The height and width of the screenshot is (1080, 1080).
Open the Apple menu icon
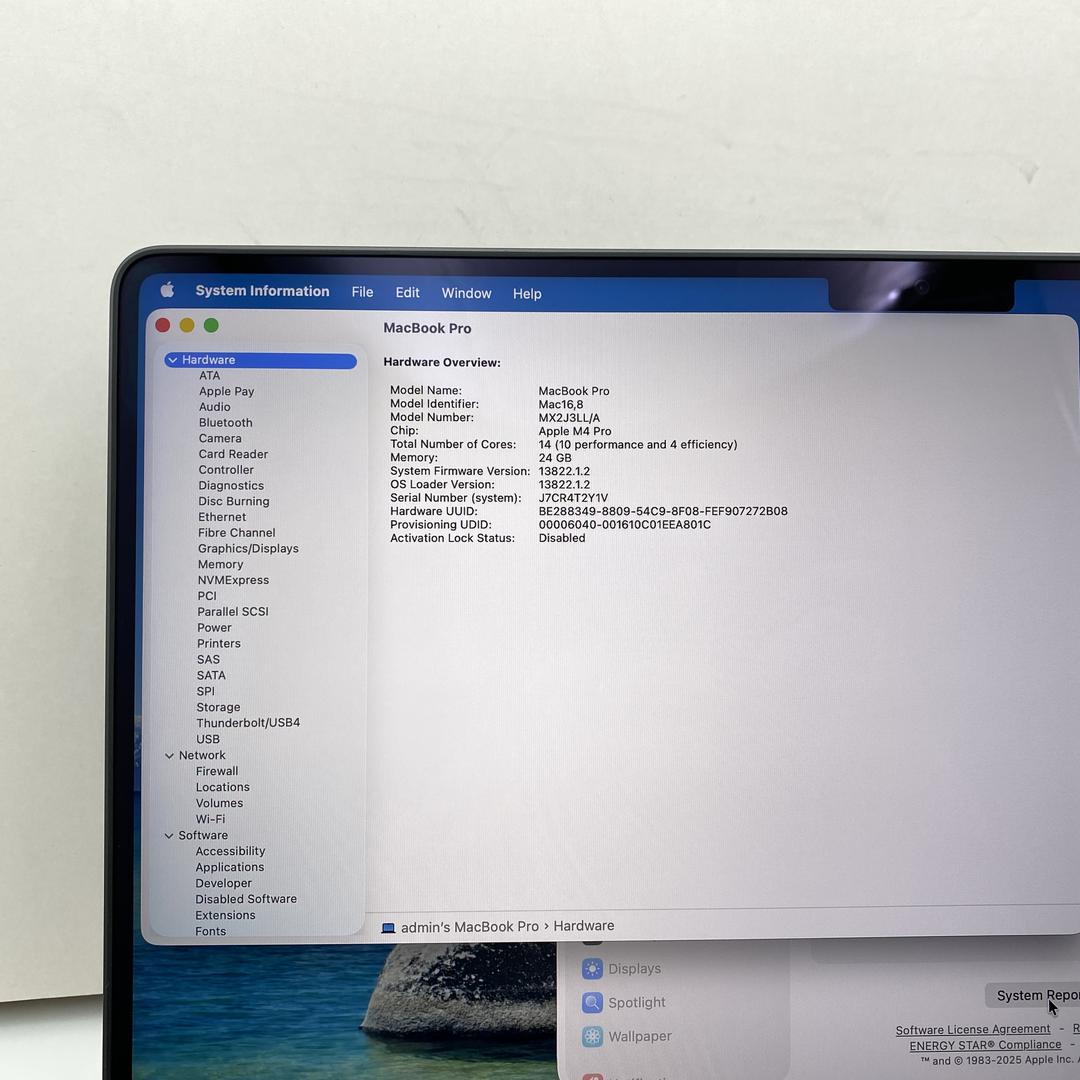point(167,290)
